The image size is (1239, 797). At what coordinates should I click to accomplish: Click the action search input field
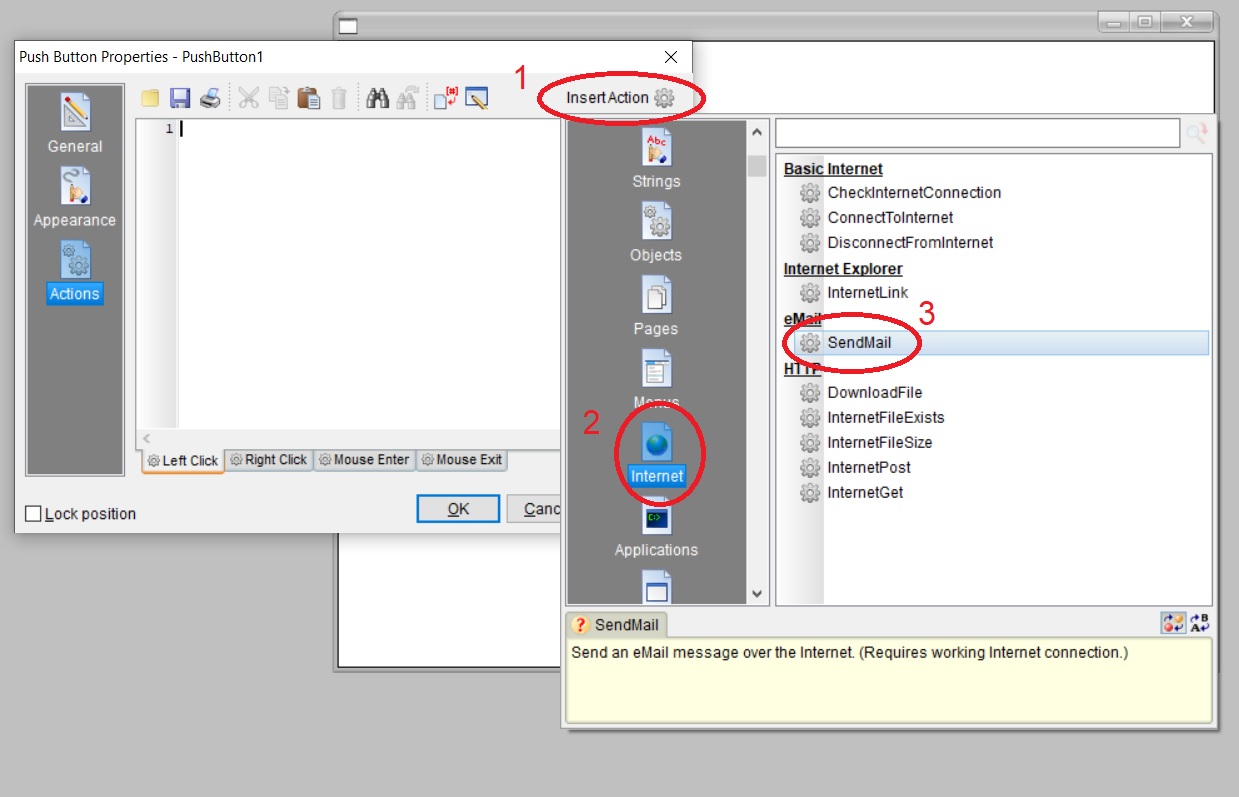click(977, 133)
